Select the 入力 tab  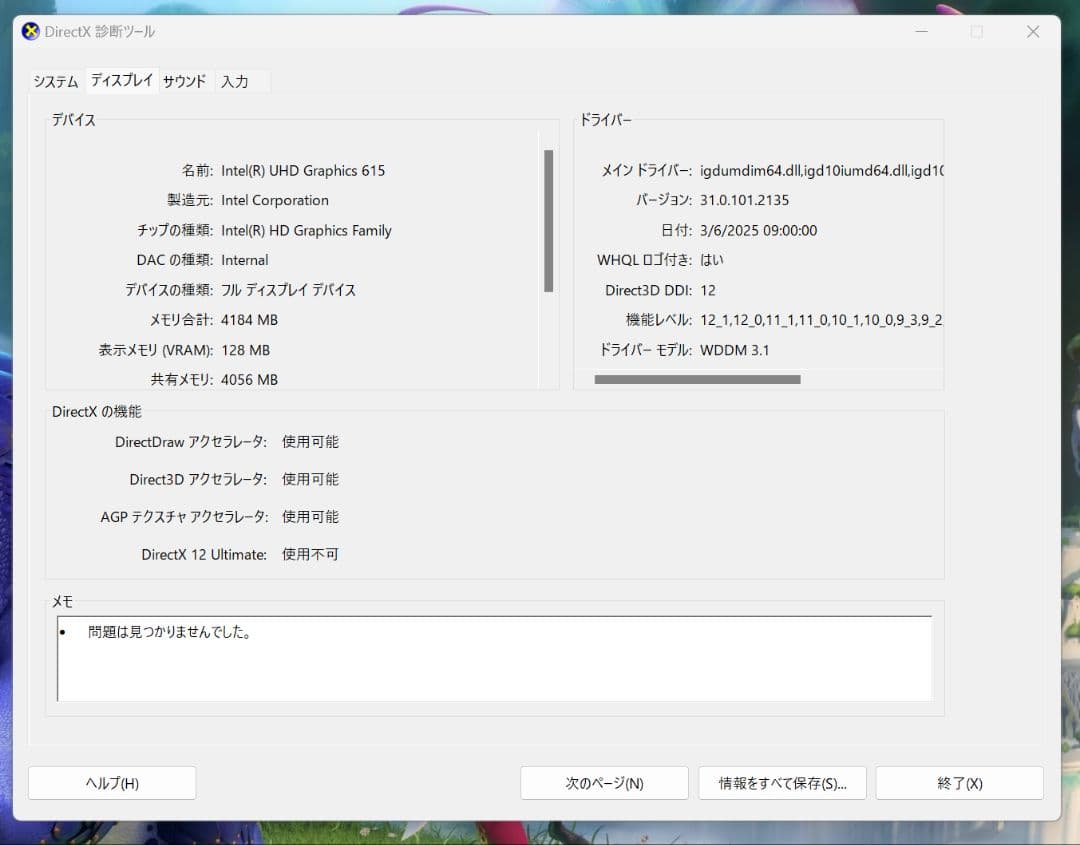click(x=237, y=81)
